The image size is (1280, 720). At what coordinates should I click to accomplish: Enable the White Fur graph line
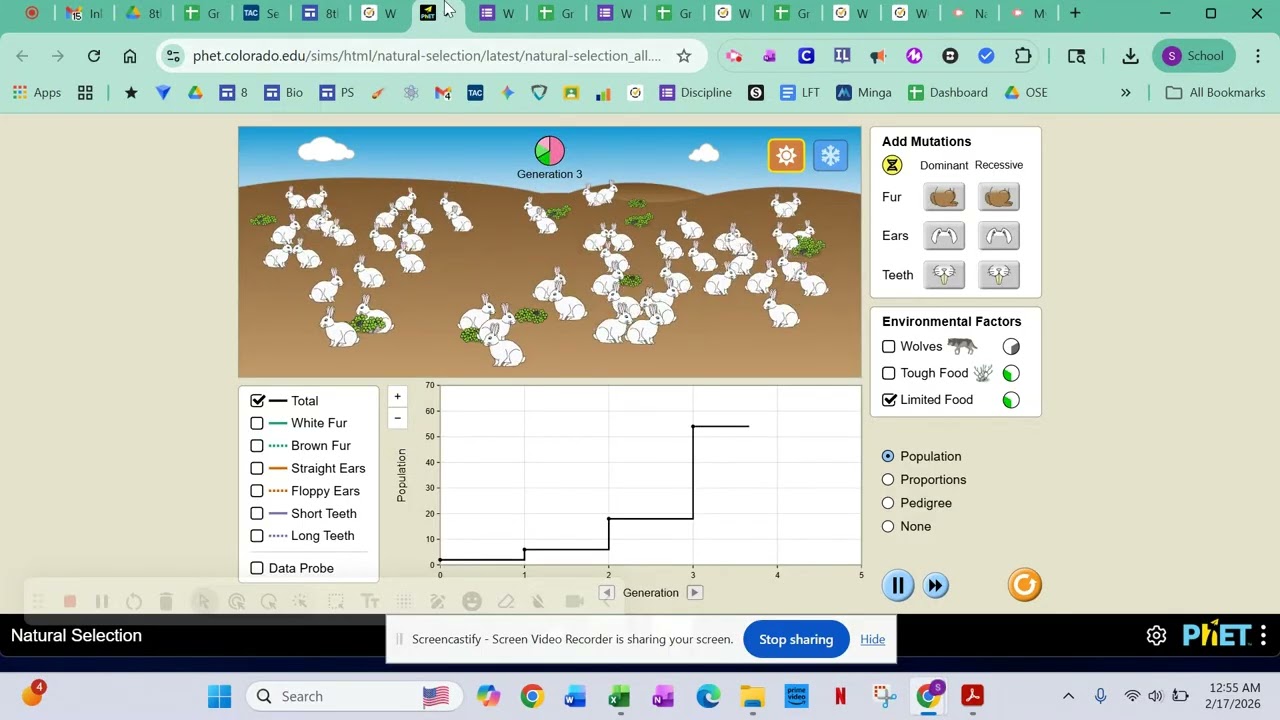(x=257, y=423)
